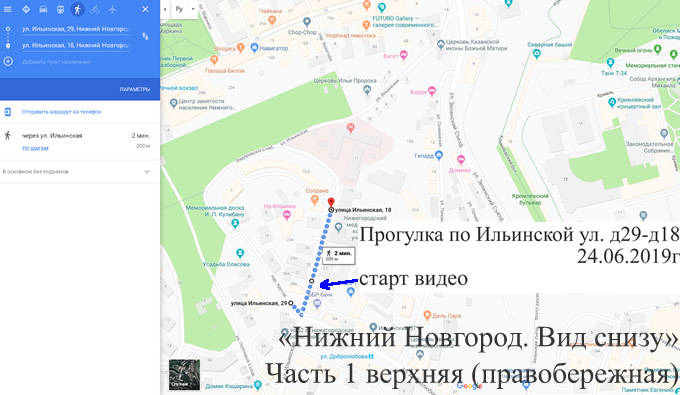Select best travel mode diamond icon

coord(26,9)
